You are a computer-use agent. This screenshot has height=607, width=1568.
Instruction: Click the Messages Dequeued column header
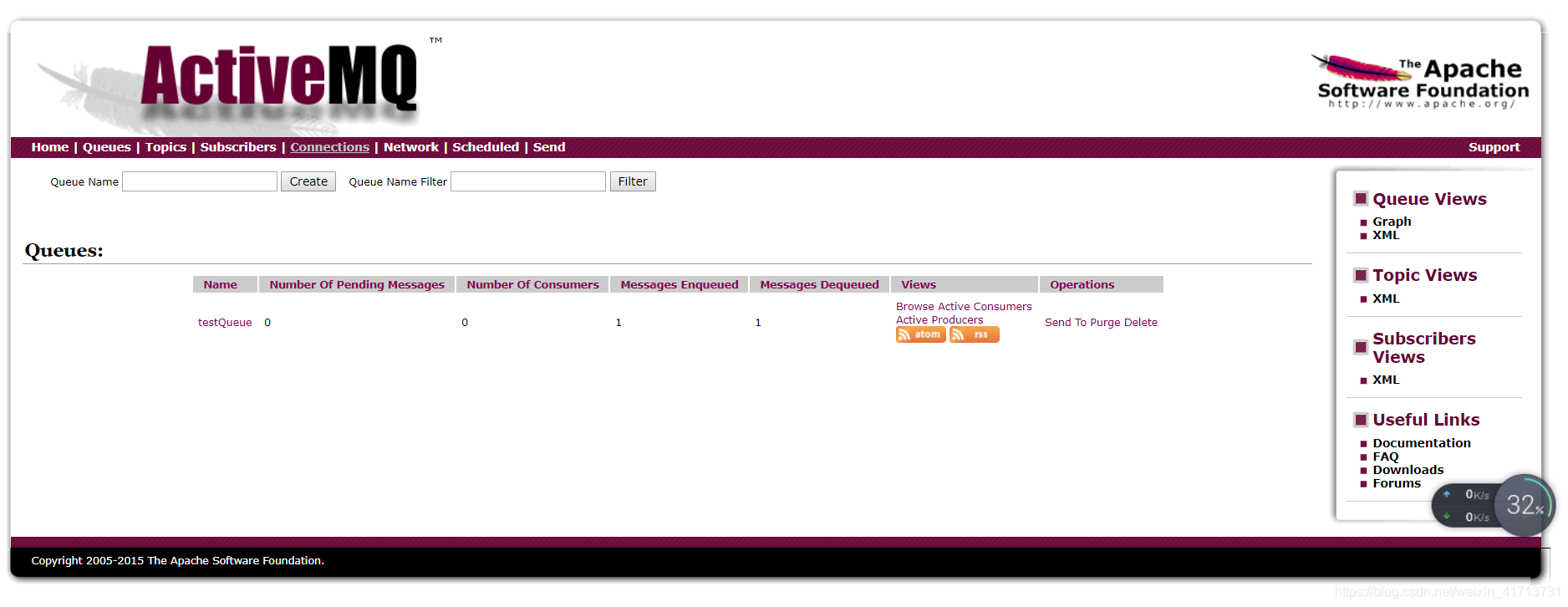point(820,284)
